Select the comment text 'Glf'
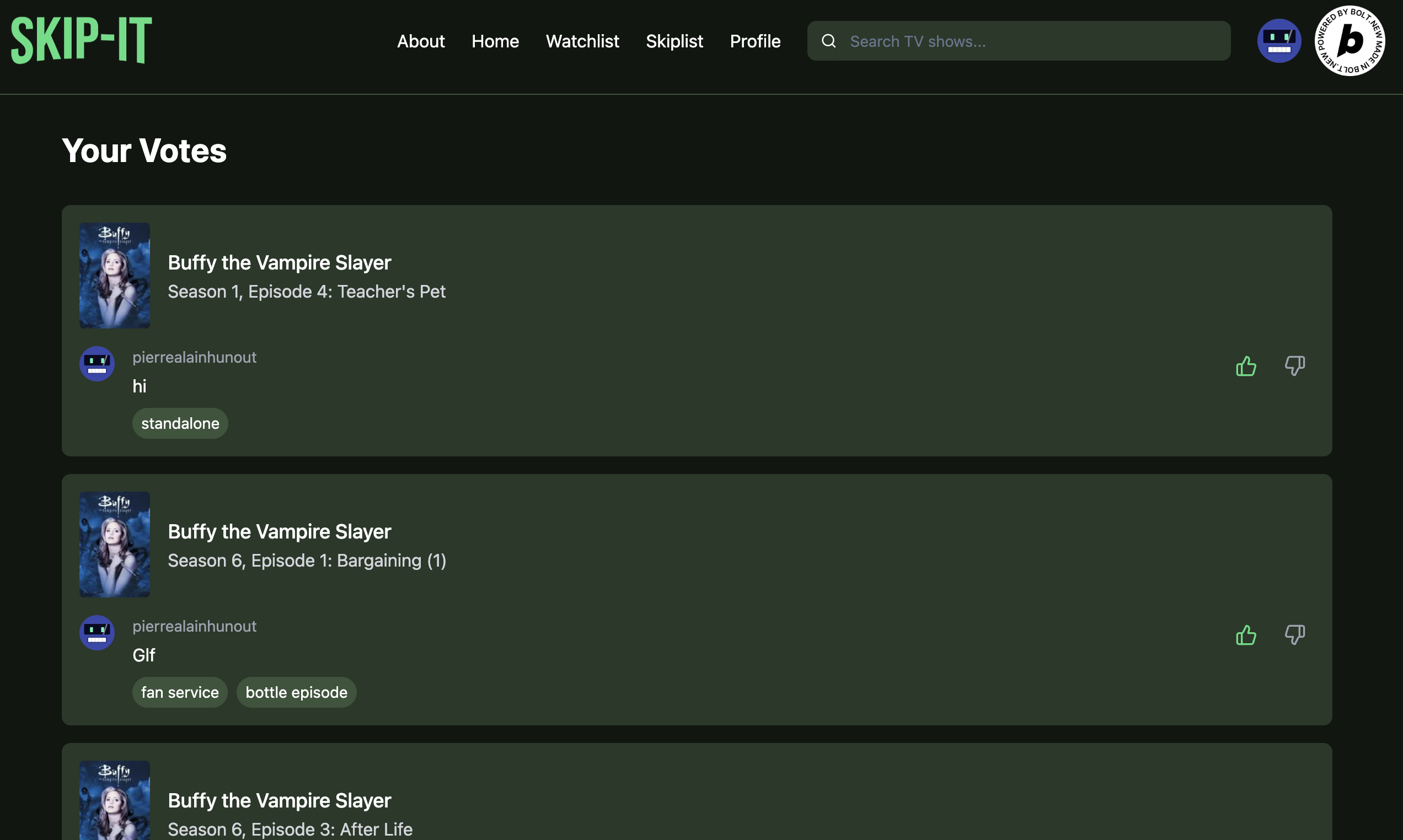This screenshot has width=1403, height=840. 144,655
